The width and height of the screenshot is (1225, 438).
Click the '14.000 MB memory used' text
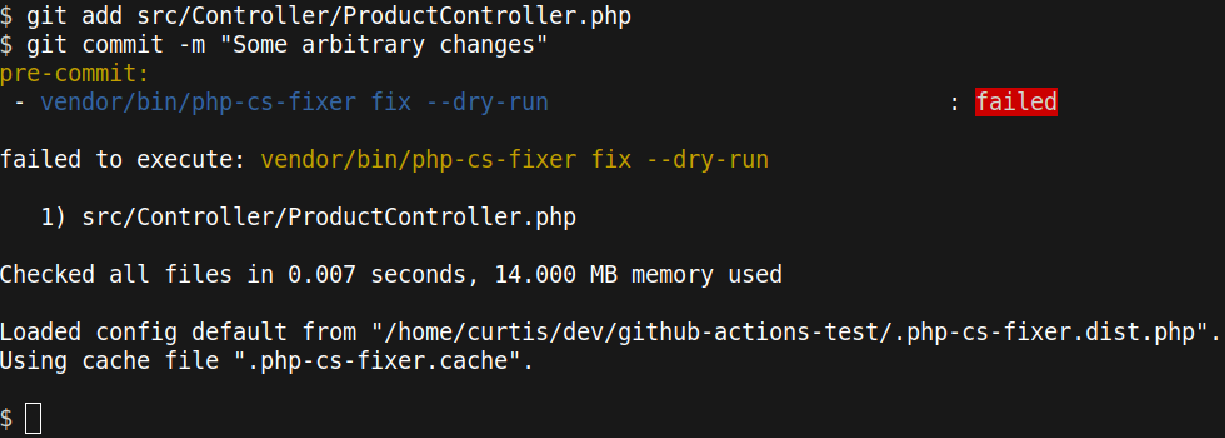pyautogui.click(x=638, y=274)
